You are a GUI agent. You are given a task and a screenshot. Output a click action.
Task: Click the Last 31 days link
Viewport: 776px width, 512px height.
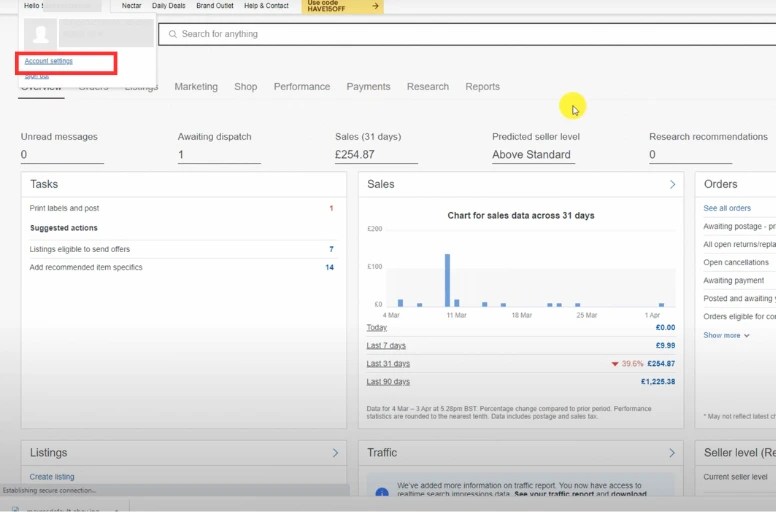pos(388,364)
